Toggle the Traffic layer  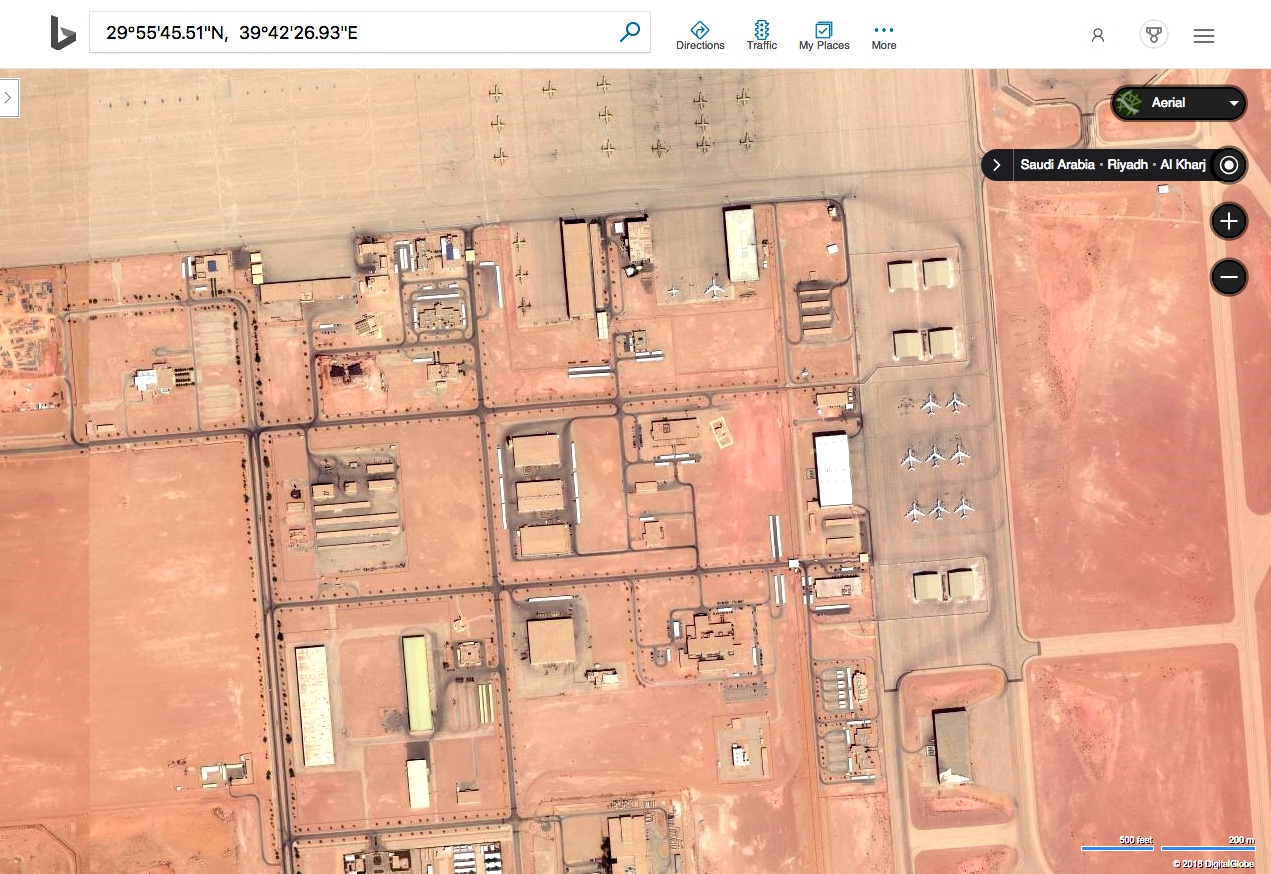[x=762, y=36]
